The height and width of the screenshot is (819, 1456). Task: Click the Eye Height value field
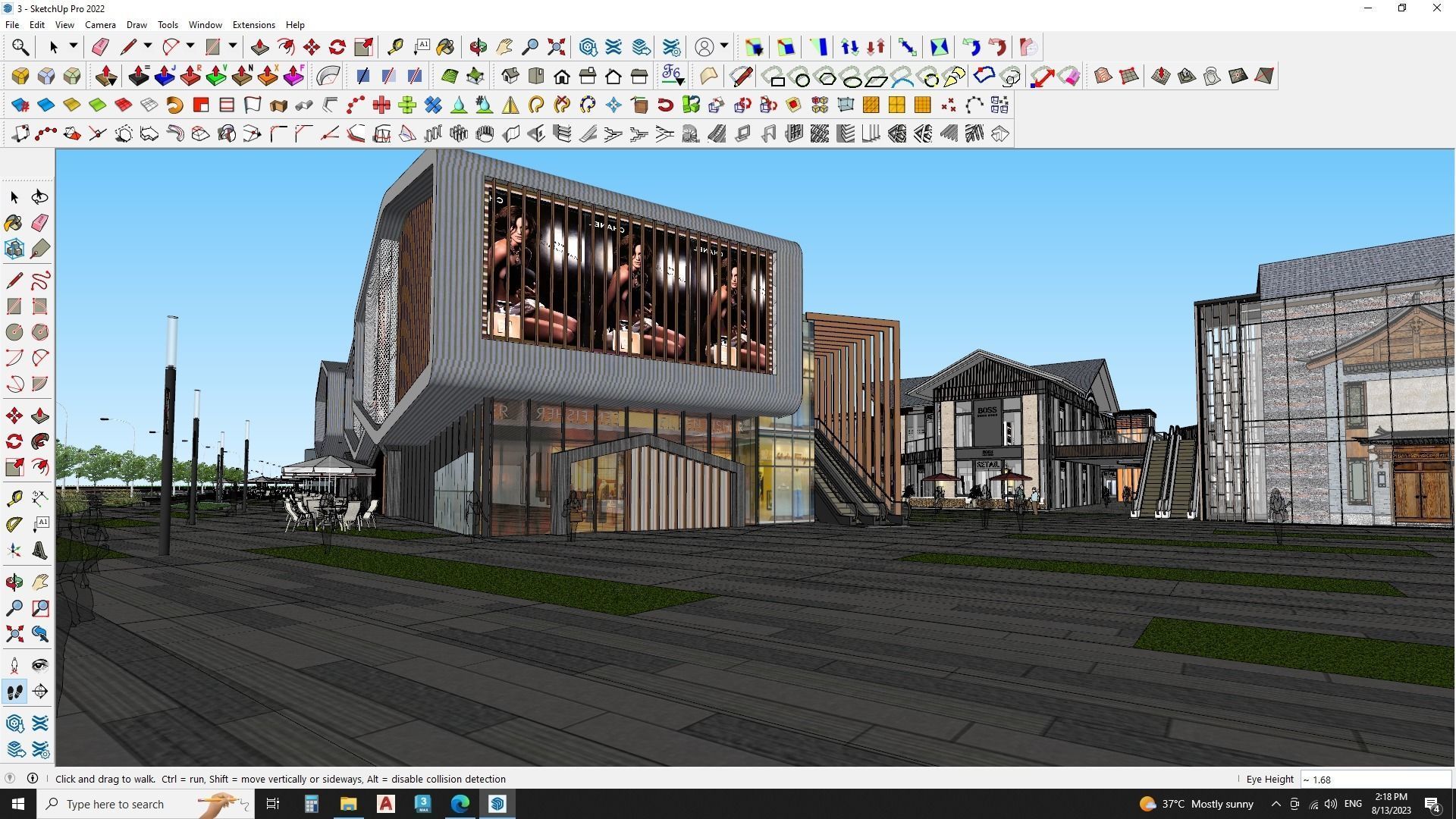coord(1375,780)
